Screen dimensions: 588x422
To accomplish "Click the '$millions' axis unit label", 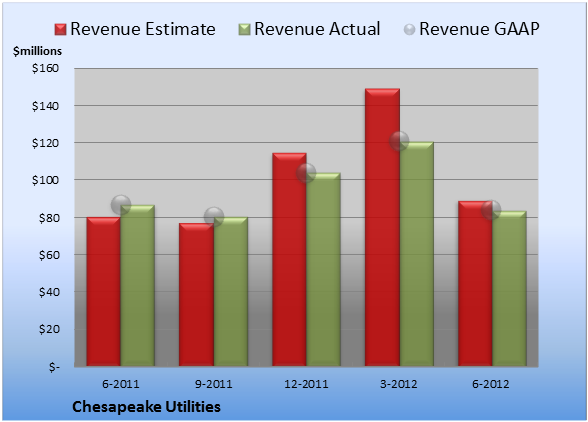I will [38, 51].
